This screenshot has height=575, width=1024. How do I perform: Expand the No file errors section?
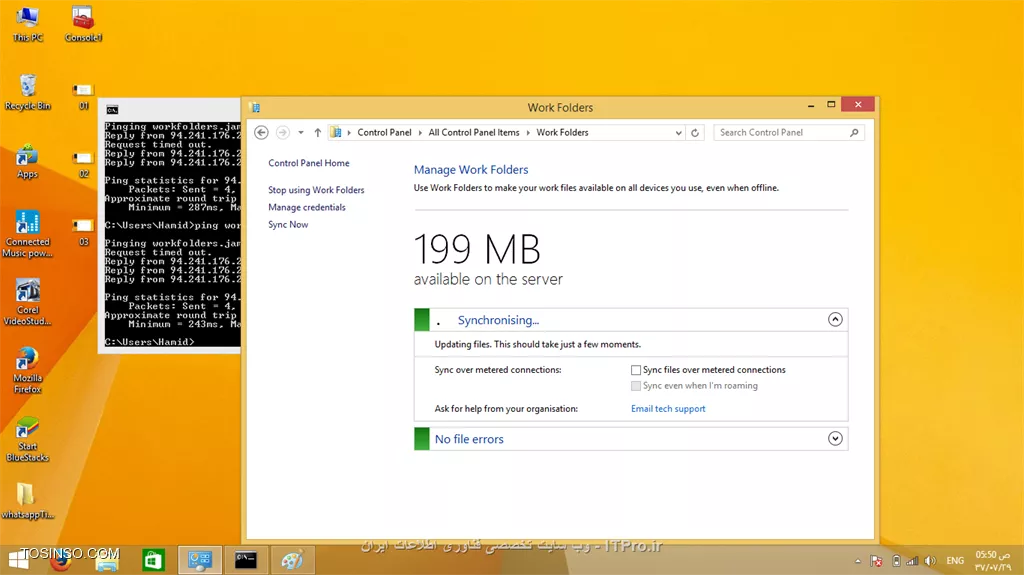click(x=835, y=438)
